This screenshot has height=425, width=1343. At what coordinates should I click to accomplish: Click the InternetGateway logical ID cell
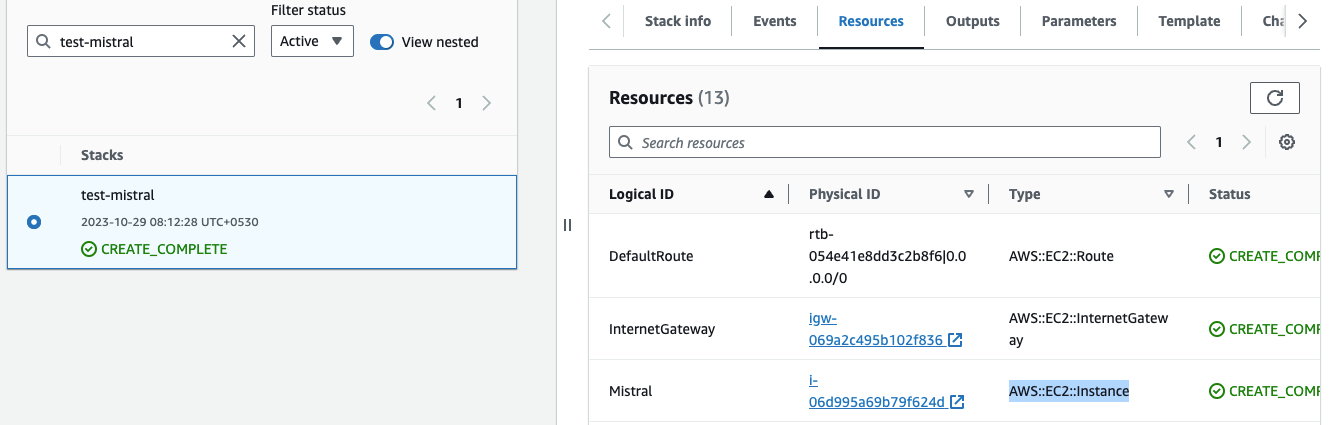662,329
